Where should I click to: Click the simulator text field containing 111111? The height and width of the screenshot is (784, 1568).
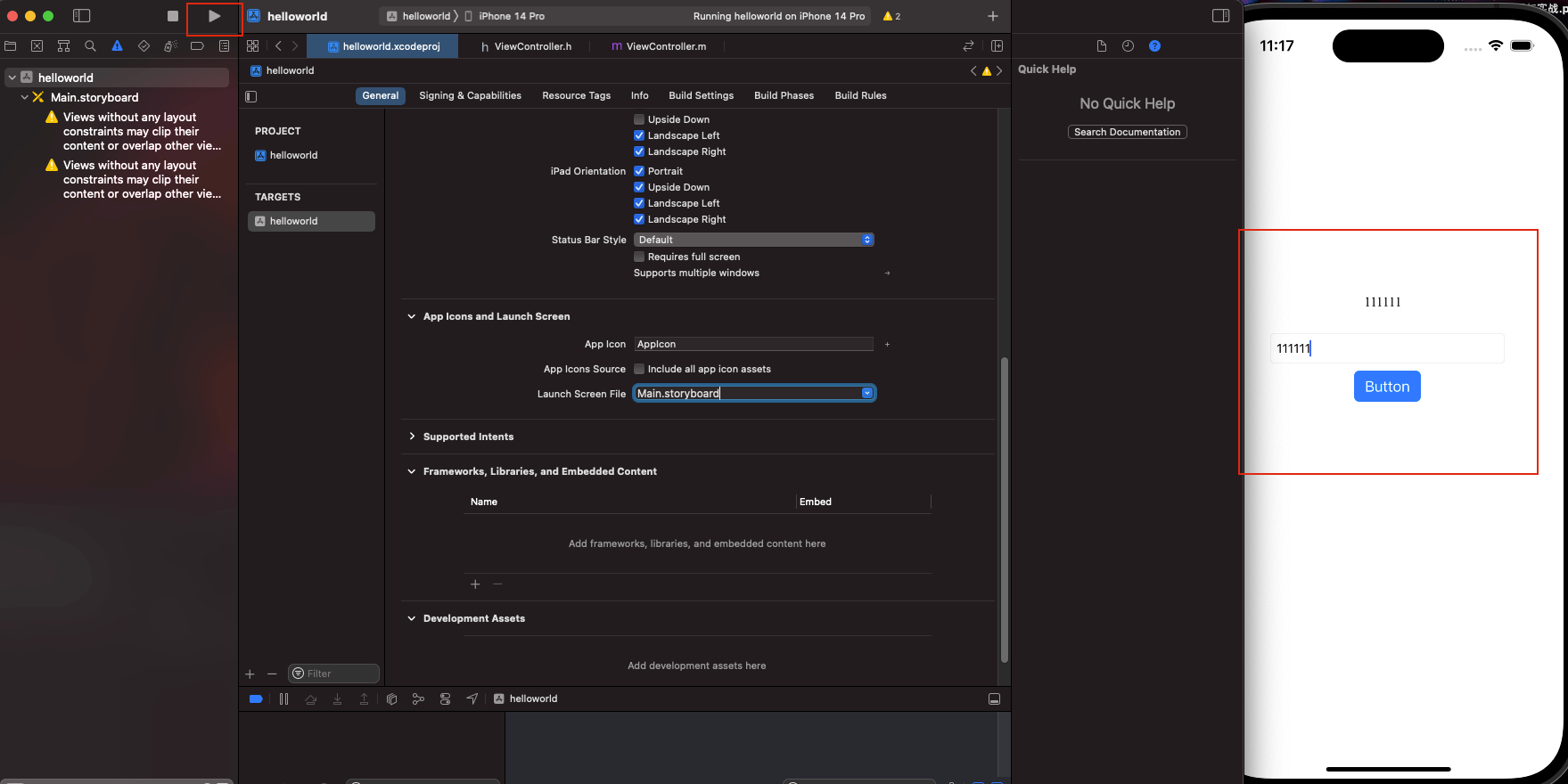point(1386,348)
